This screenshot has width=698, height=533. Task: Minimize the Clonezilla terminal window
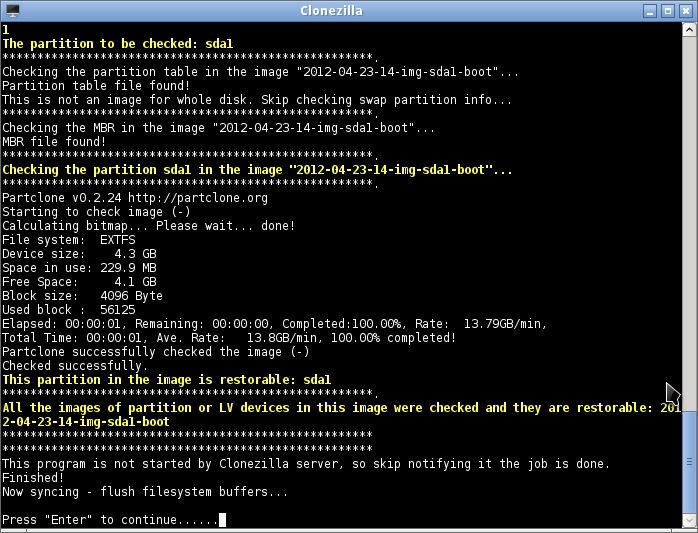(650, 10)
